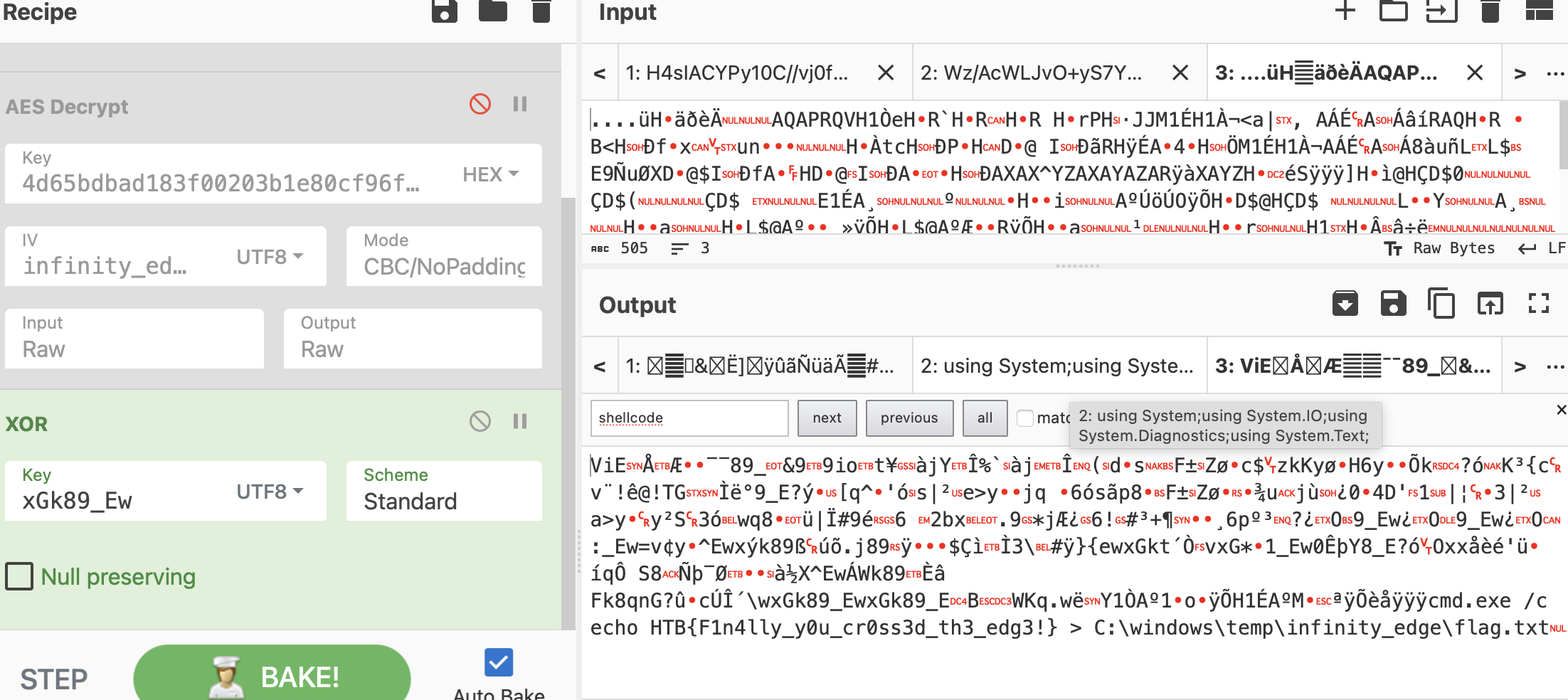
Task: Open output tabs more options menu
Action: click(x=1555, y=366)
